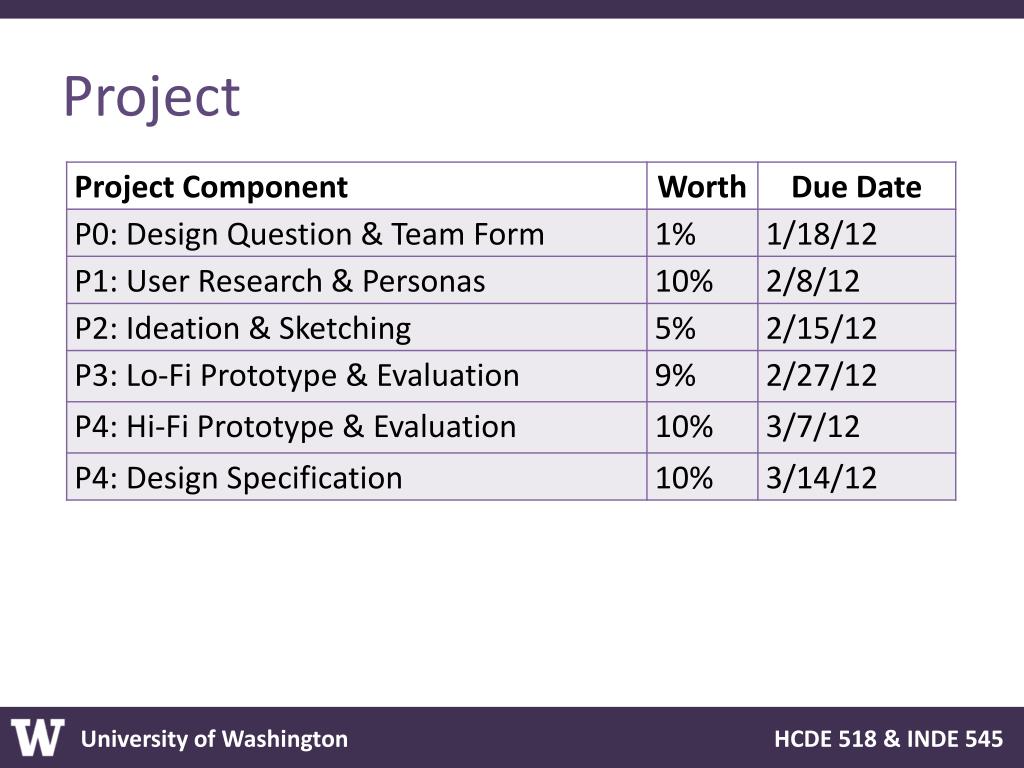The image size is (1024, 768).
Task: Click "P4: Hi-Fi Prototype & Evaluation" cell
Action: (296, 426)
